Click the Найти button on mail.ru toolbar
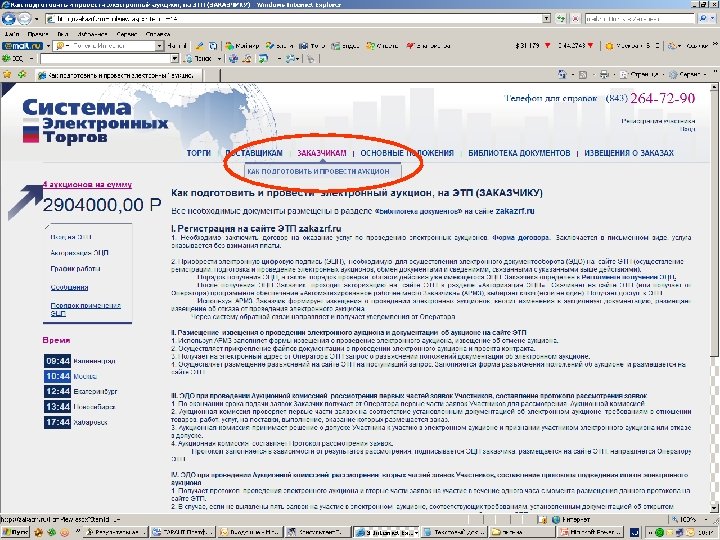720x540 pixels. click(177, 46)
